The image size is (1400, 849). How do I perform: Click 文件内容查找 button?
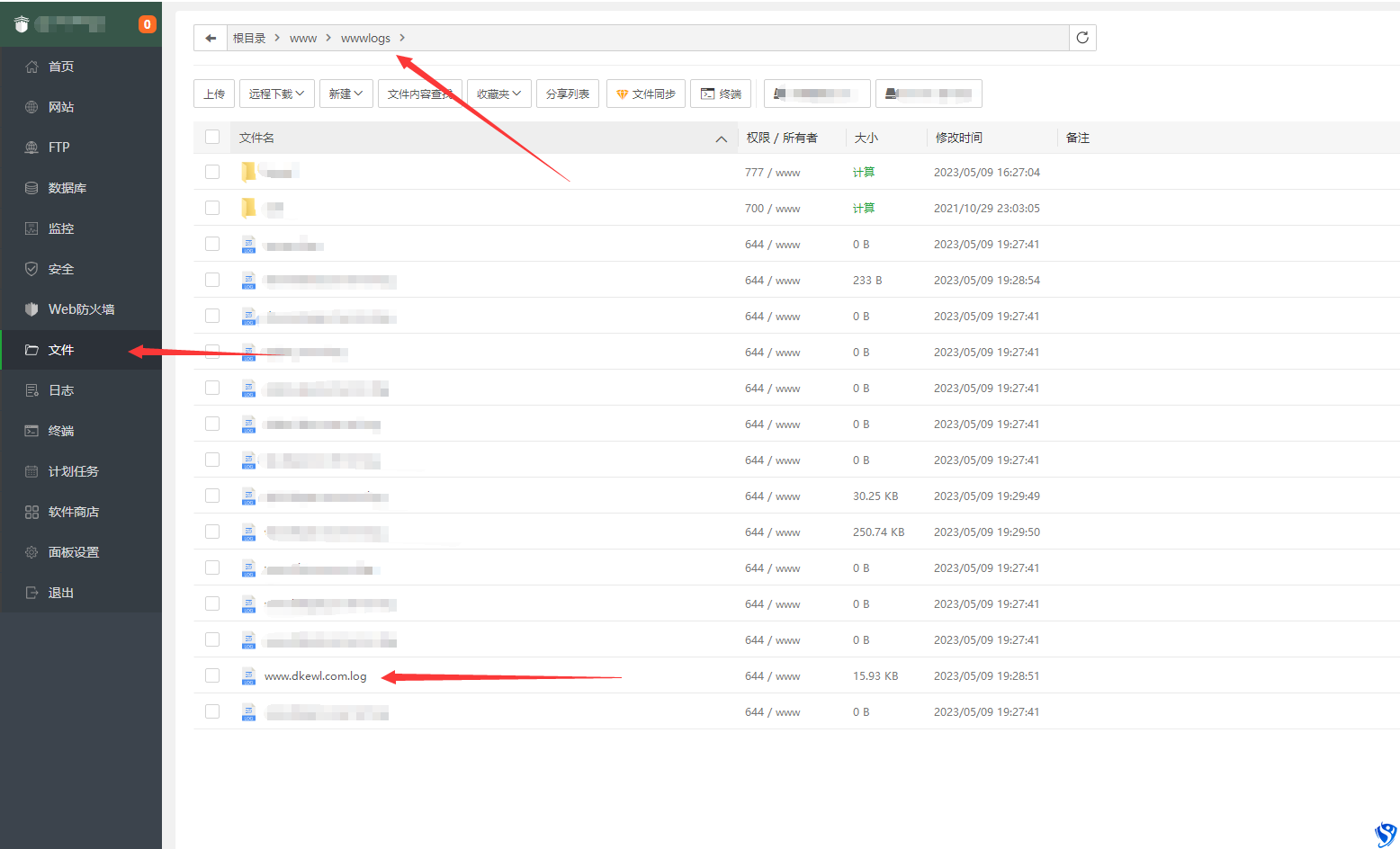tap(420, 94)
